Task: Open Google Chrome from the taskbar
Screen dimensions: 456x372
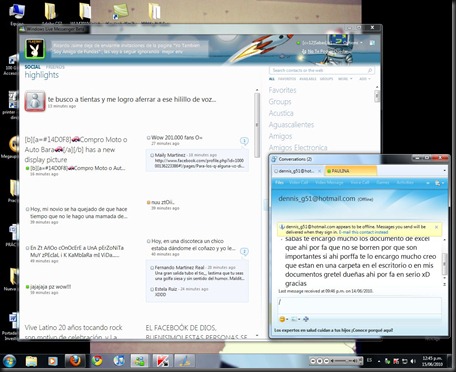Action: pyautogui.click(x=97, y=361)
